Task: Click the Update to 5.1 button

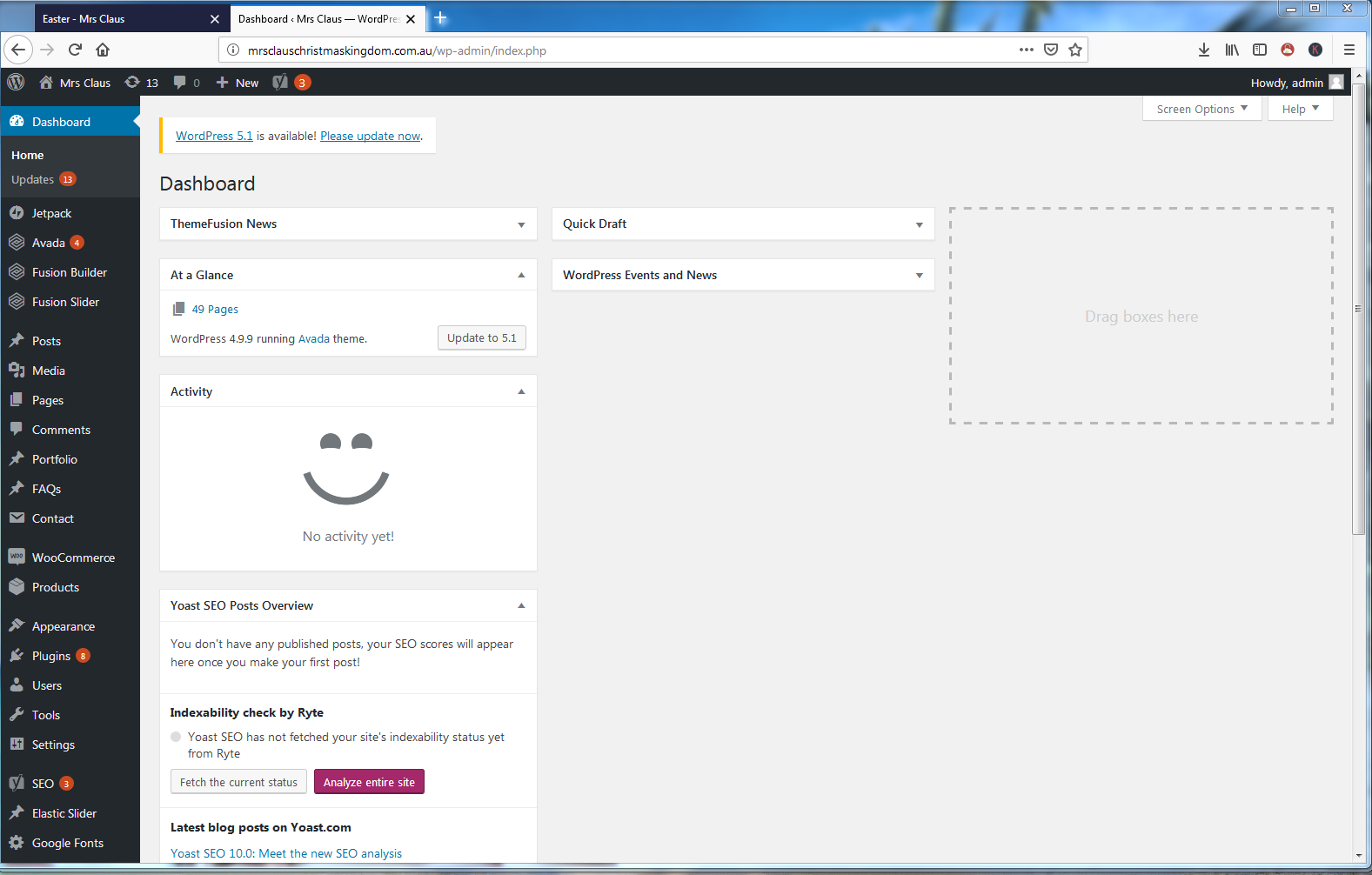Action: coord(481,338)
